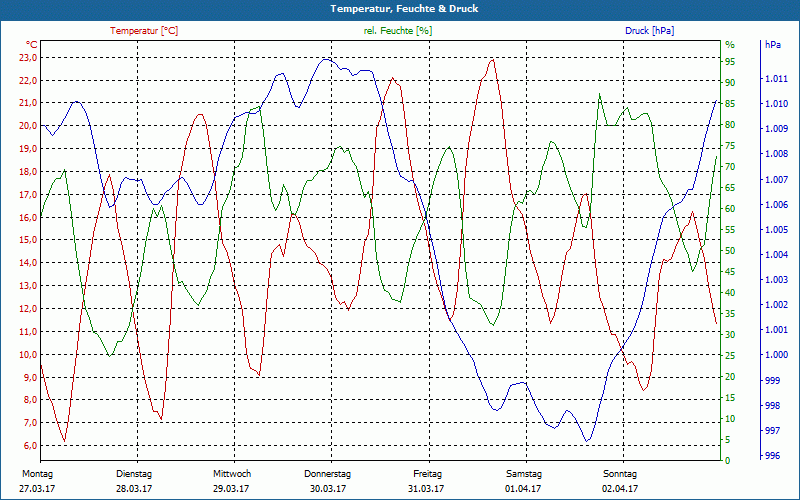Click the 16,0 temperature axis value
This screenshot has width=800, height=500.
pos(28,217)
